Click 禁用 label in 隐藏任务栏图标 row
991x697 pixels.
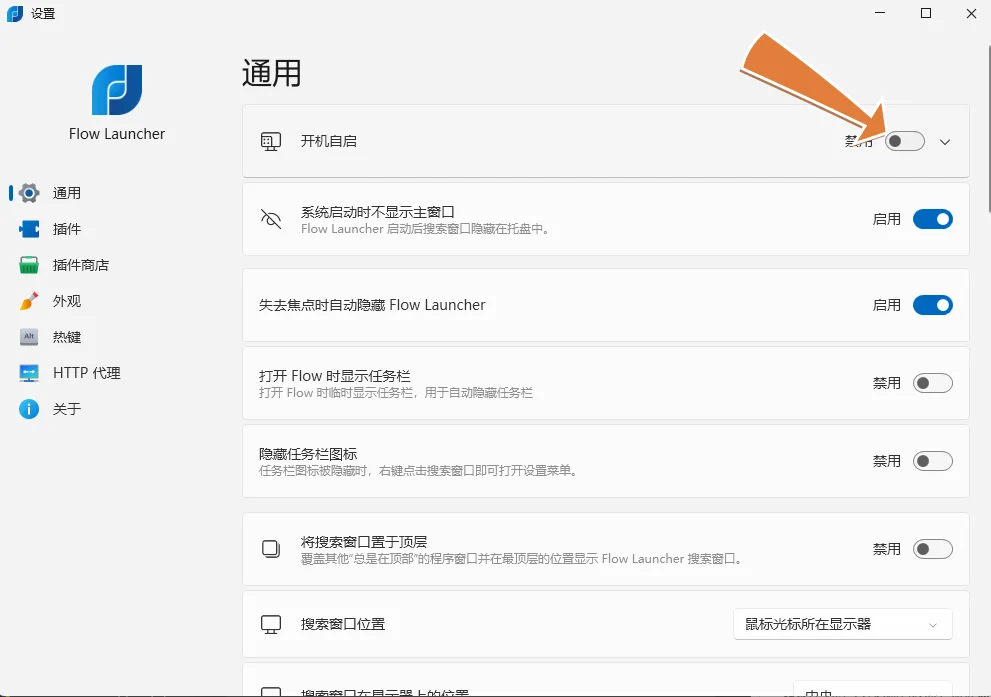point(887,461)
